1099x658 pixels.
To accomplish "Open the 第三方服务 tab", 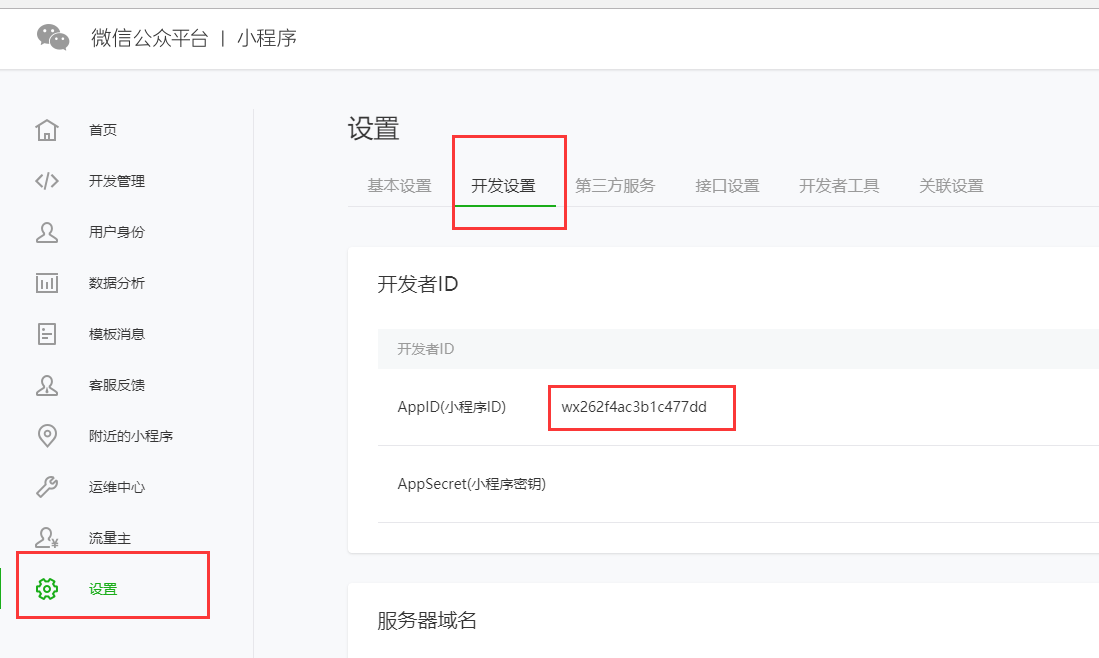I will (x=615, y=186).
